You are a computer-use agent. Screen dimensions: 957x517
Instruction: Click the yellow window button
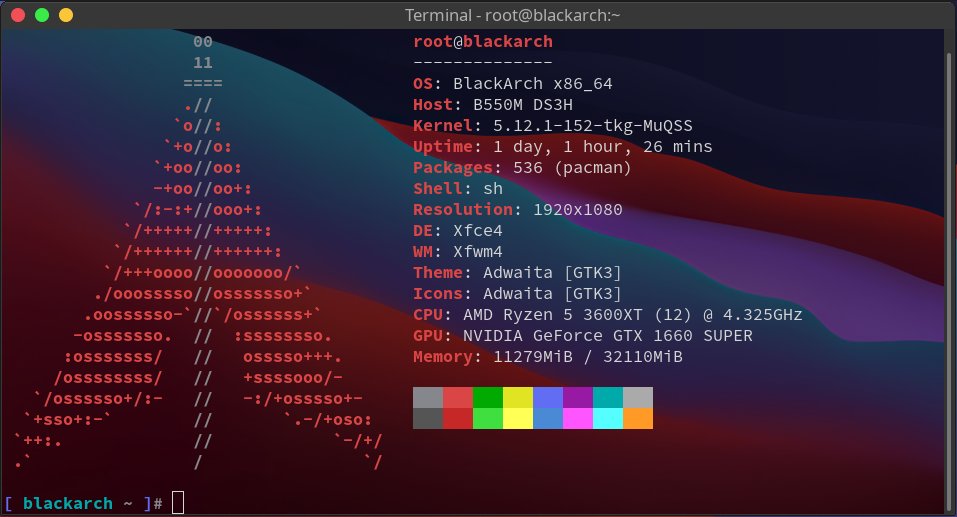click(65, 15)
